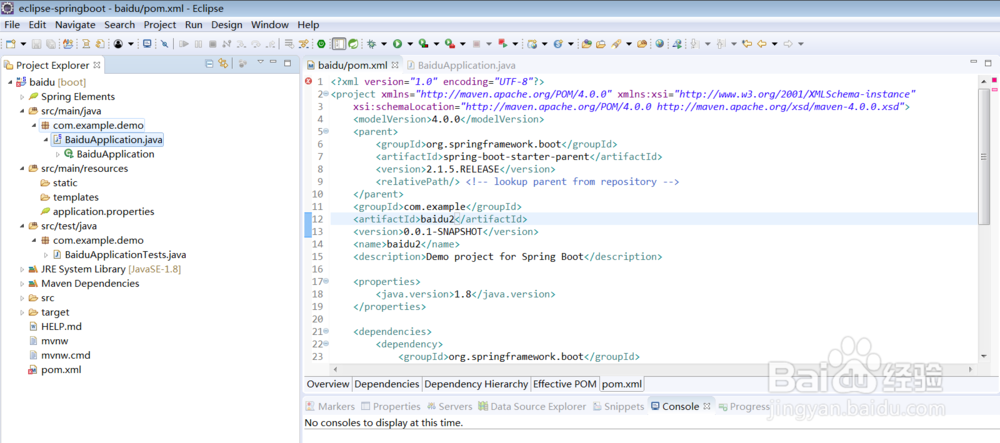Click artifactId baidu2 text on line 12
Screen dimensions: 1000x443
tap(438, 219)
